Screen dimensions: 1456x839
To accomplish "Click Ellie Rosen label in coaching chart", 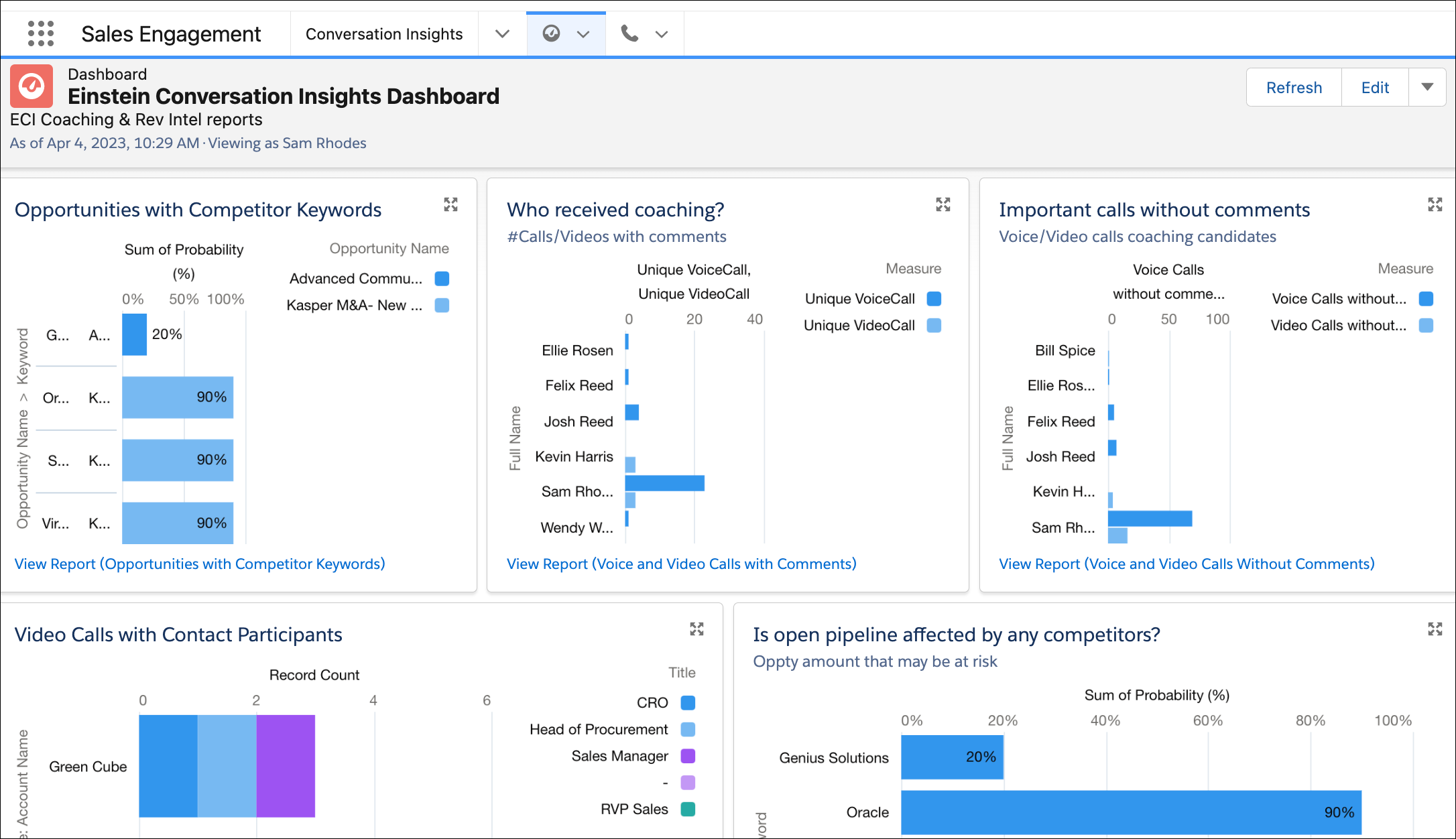I will click(577, 350).
